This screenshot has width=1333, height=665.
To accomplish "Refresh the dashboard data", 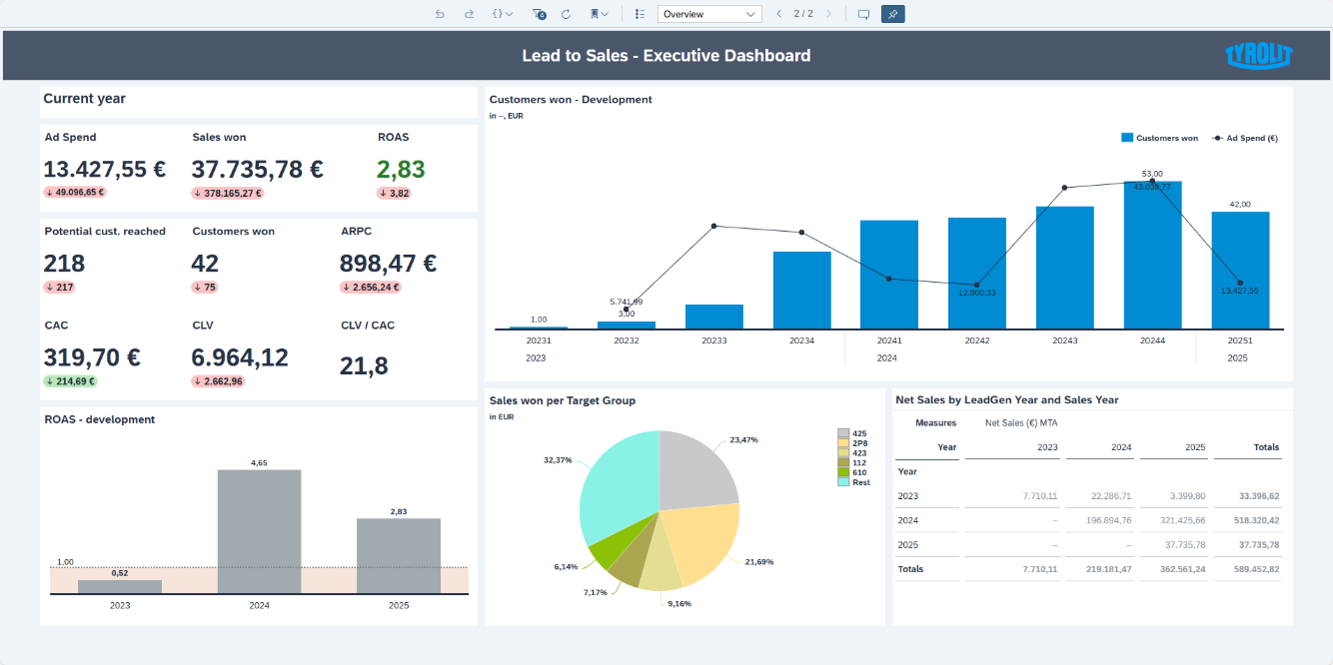I will click(x=565, y=13).
